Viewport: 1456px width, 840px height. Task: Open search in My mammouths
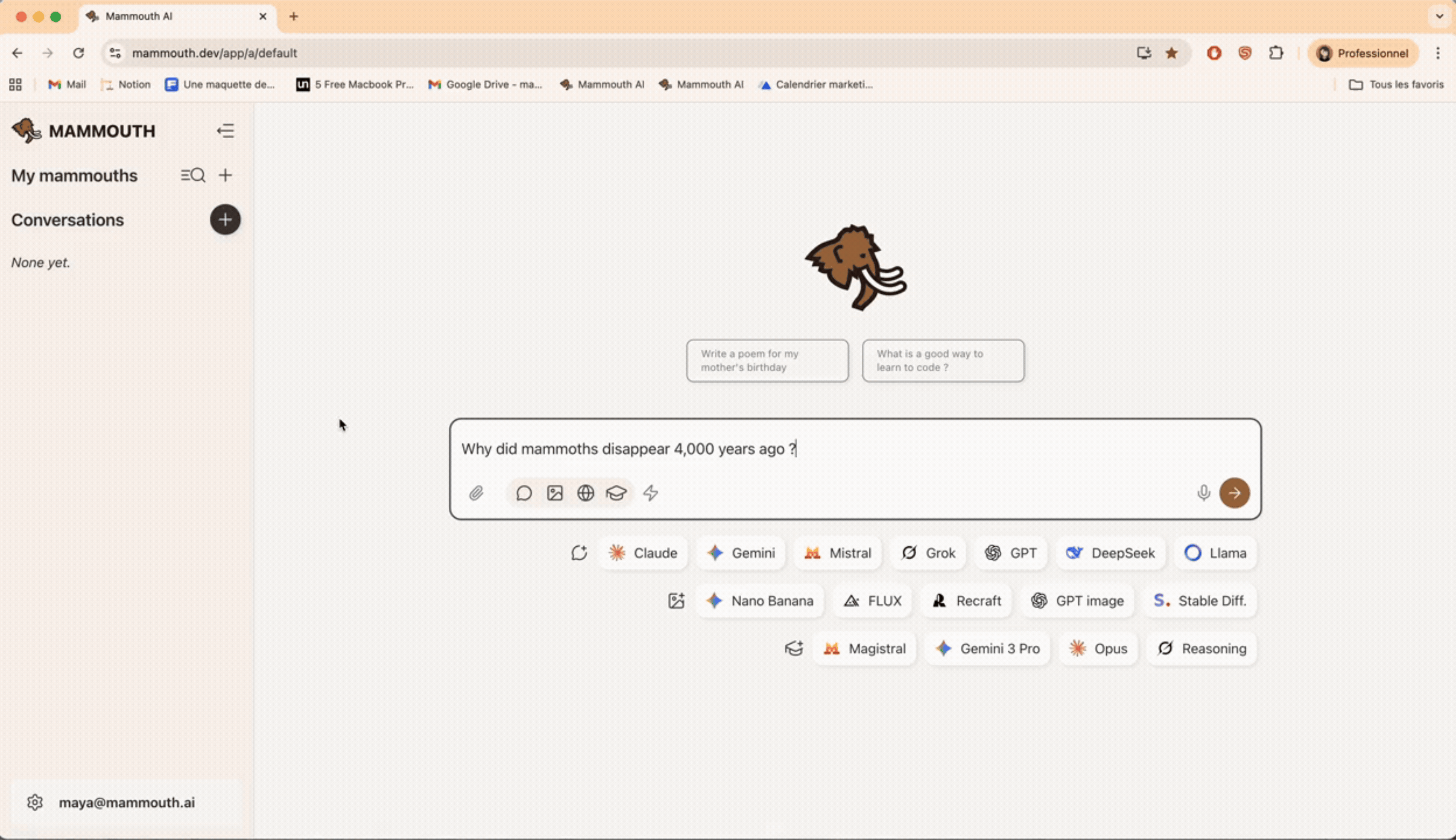pyautogui.click(x=193, y=175)
